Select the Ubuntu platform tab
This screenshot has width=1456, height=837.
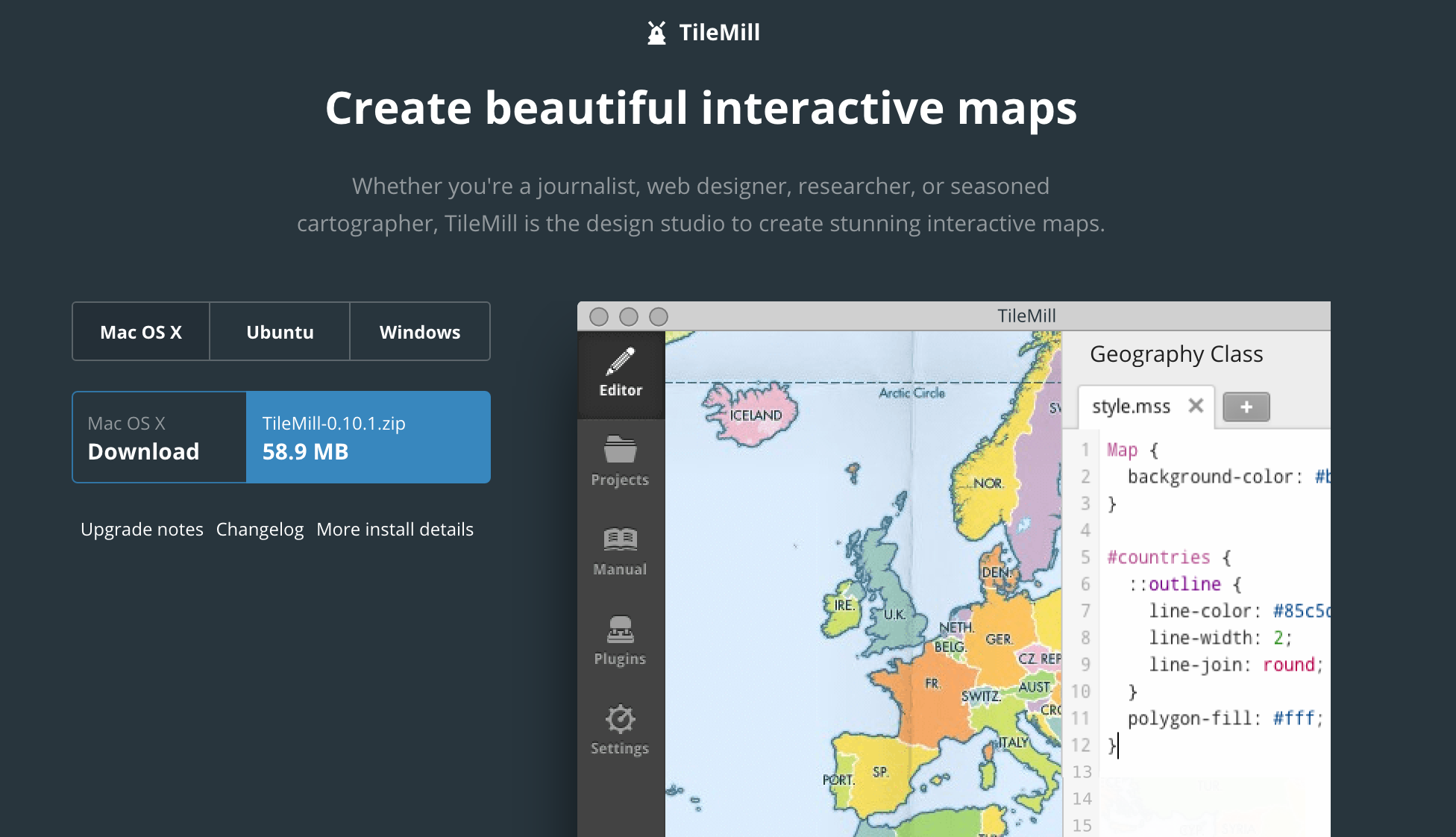pyautogui.click(x=280, y=331)
